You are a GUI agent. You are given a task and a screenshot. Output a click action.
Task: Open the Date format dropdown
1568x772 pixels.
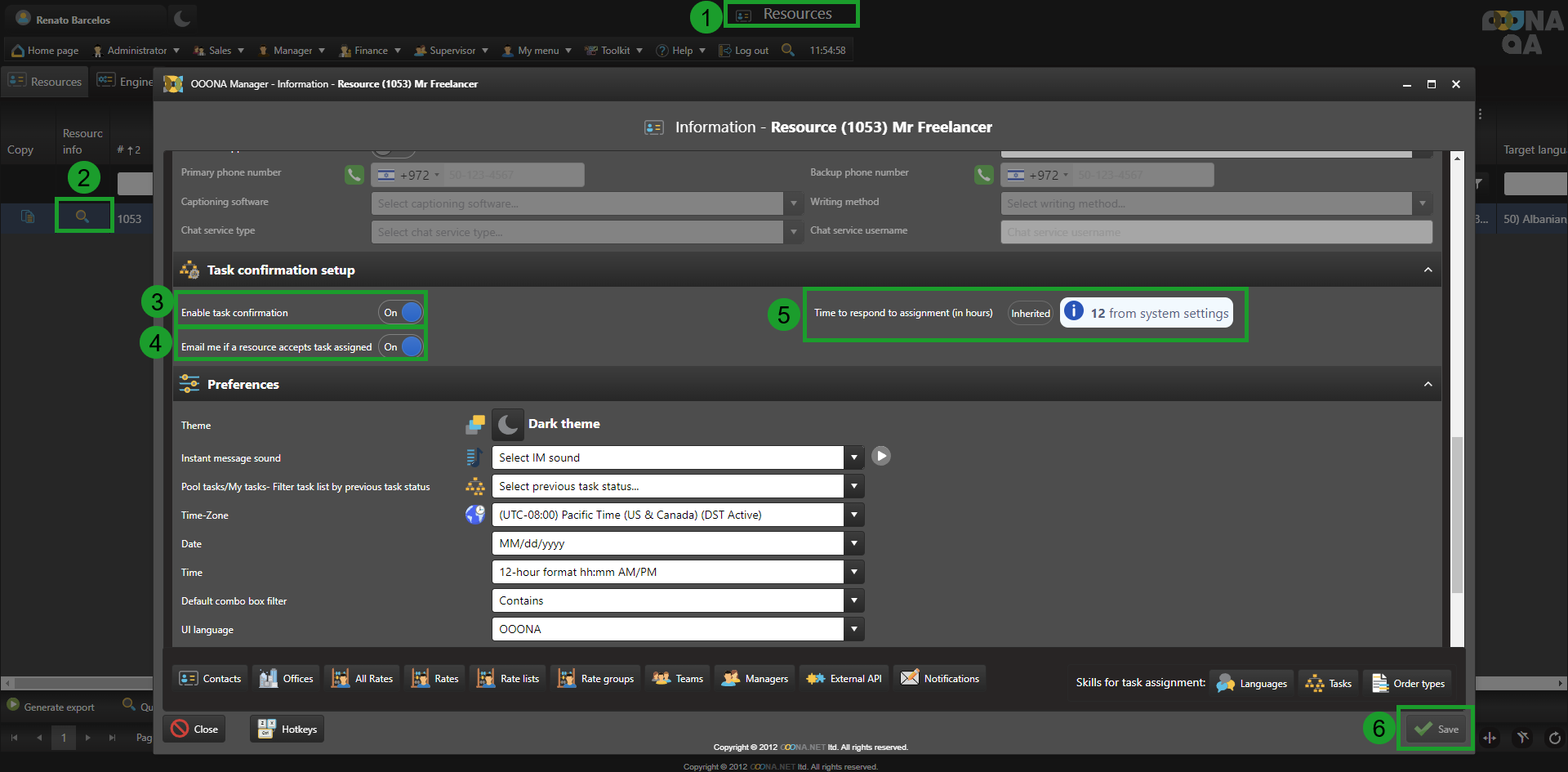coord(853,544)
